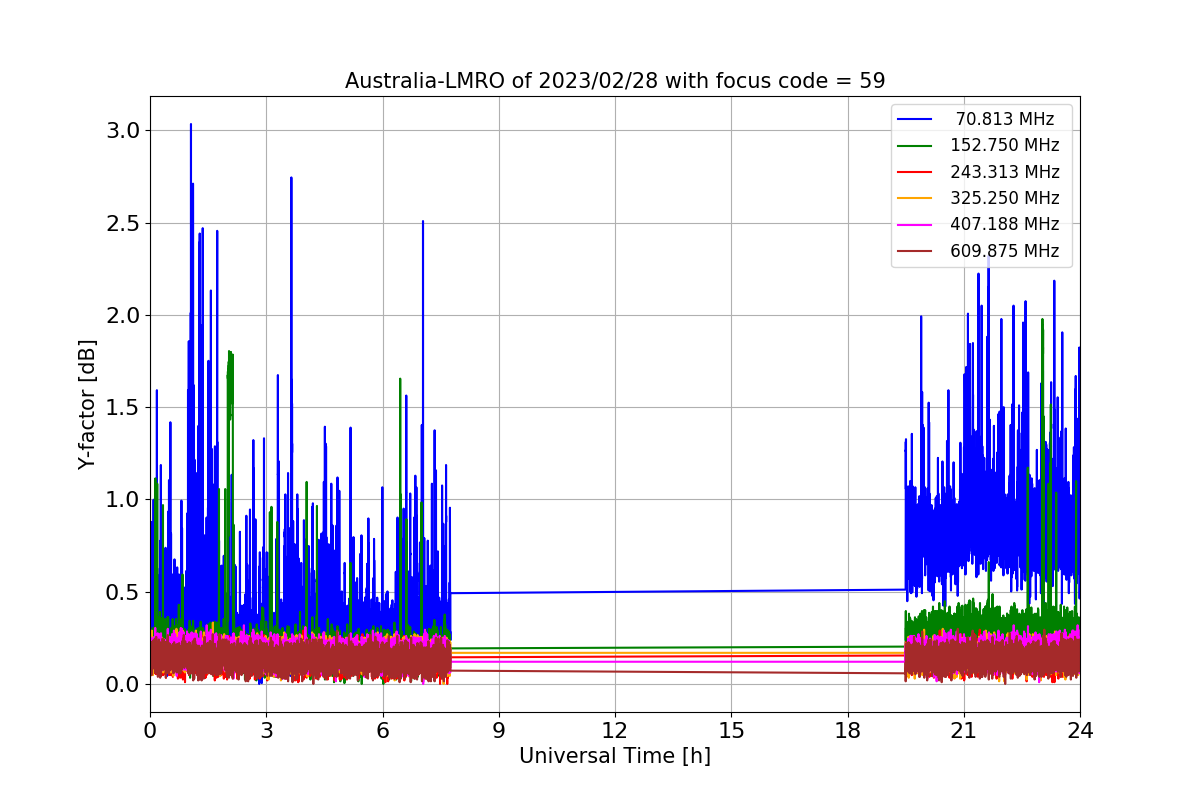Image resolution: width=1200 pixels, height=800 pixels.
Task: Click the Universal Time [h] axis label
Action: coord(615,757)
